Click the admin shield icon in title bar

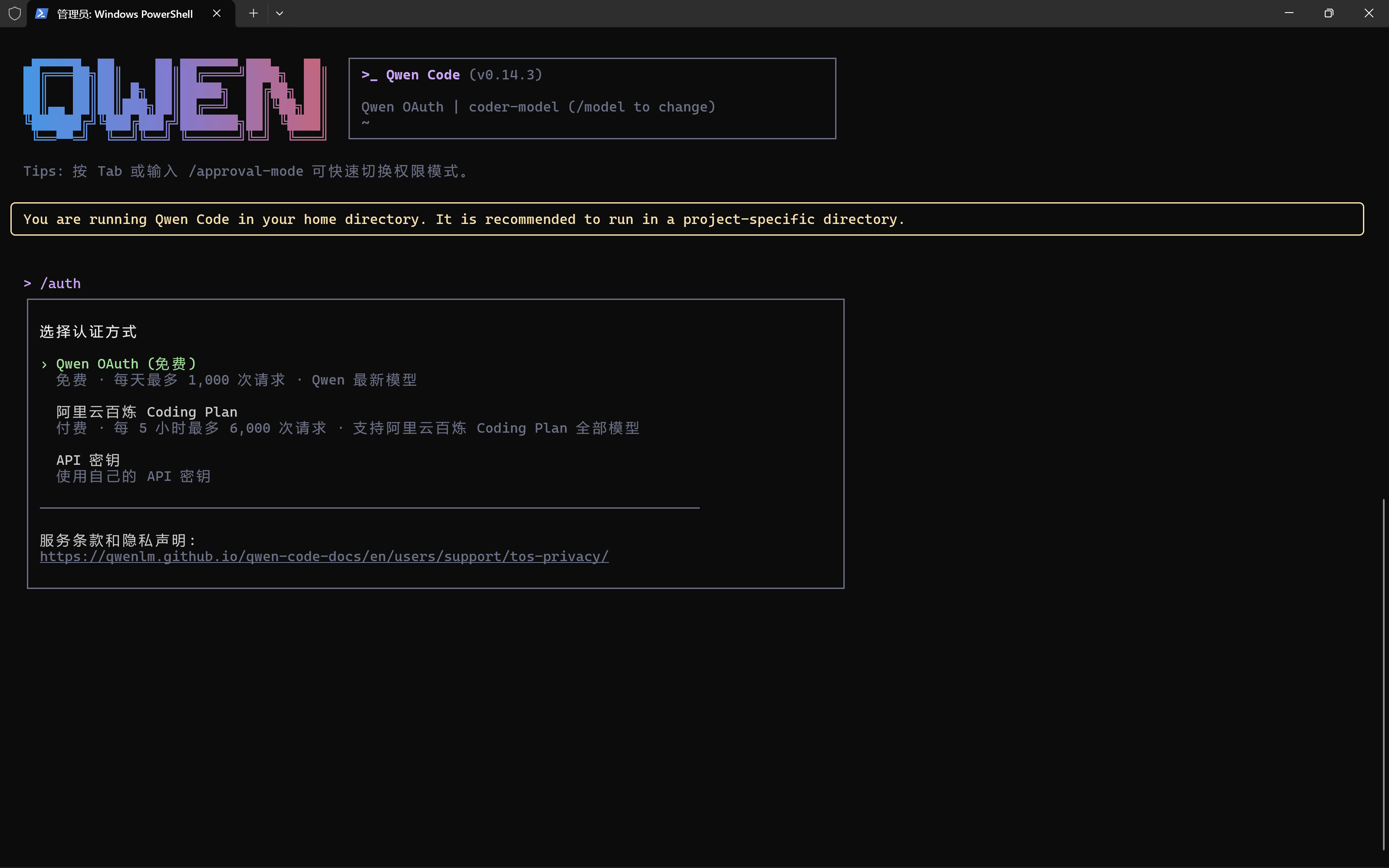pos(14,13)
